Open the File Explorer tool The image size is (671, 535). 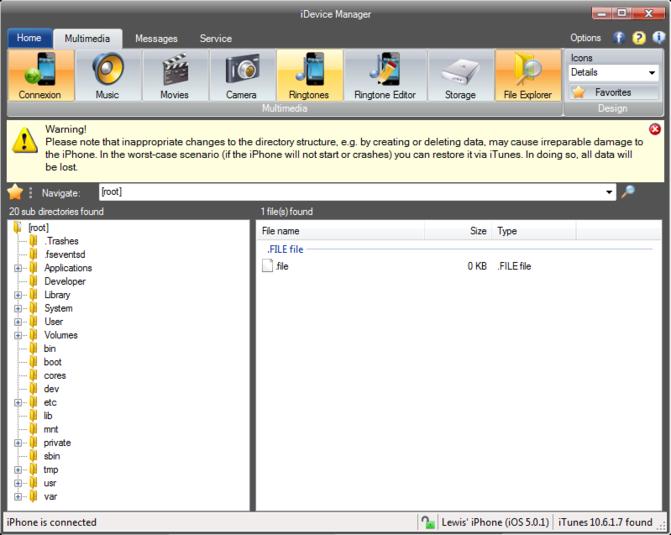(x=528, y=75)
